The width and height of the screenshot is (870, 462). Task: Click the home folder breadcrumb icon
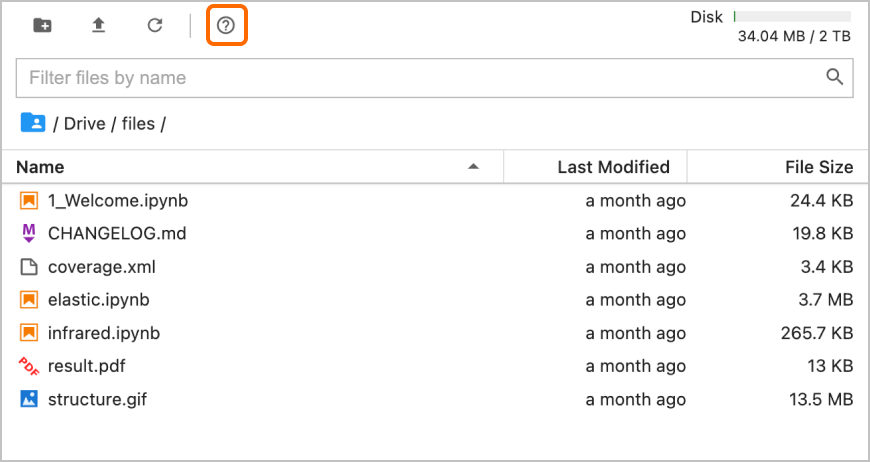click(x=33, y=123)
